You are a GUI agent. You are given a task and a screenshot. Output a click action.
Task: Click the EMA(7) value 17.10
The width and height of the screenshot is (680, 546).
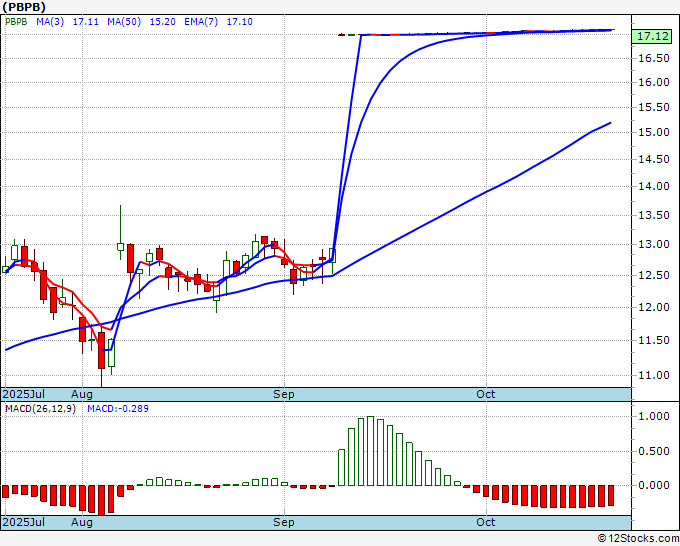pos(240,22)
